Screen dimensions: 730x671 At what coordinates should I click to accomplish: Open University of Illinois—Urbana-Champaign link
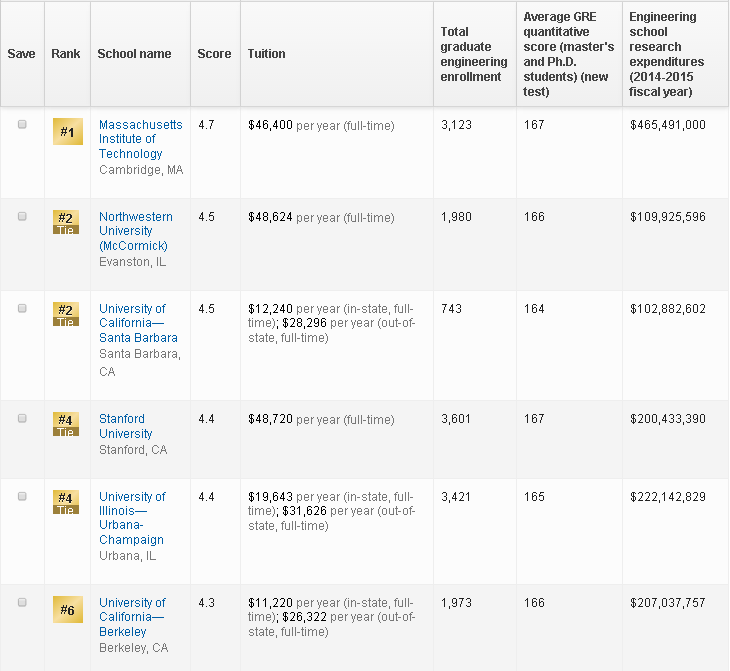click(132, 518)
